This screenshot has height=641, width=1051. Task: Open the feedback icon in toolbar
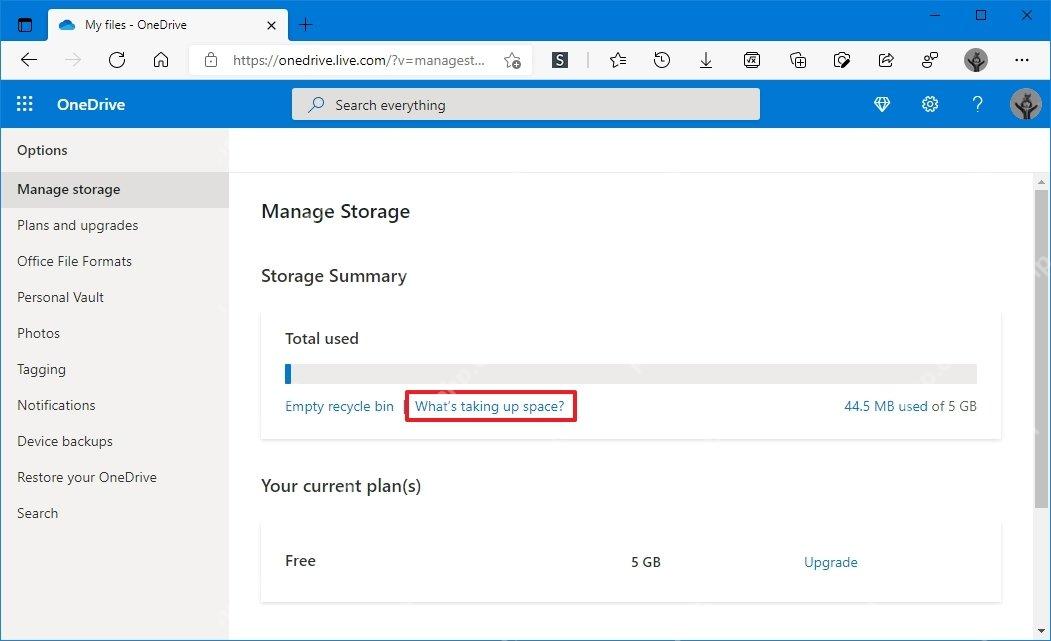(930, 60)
